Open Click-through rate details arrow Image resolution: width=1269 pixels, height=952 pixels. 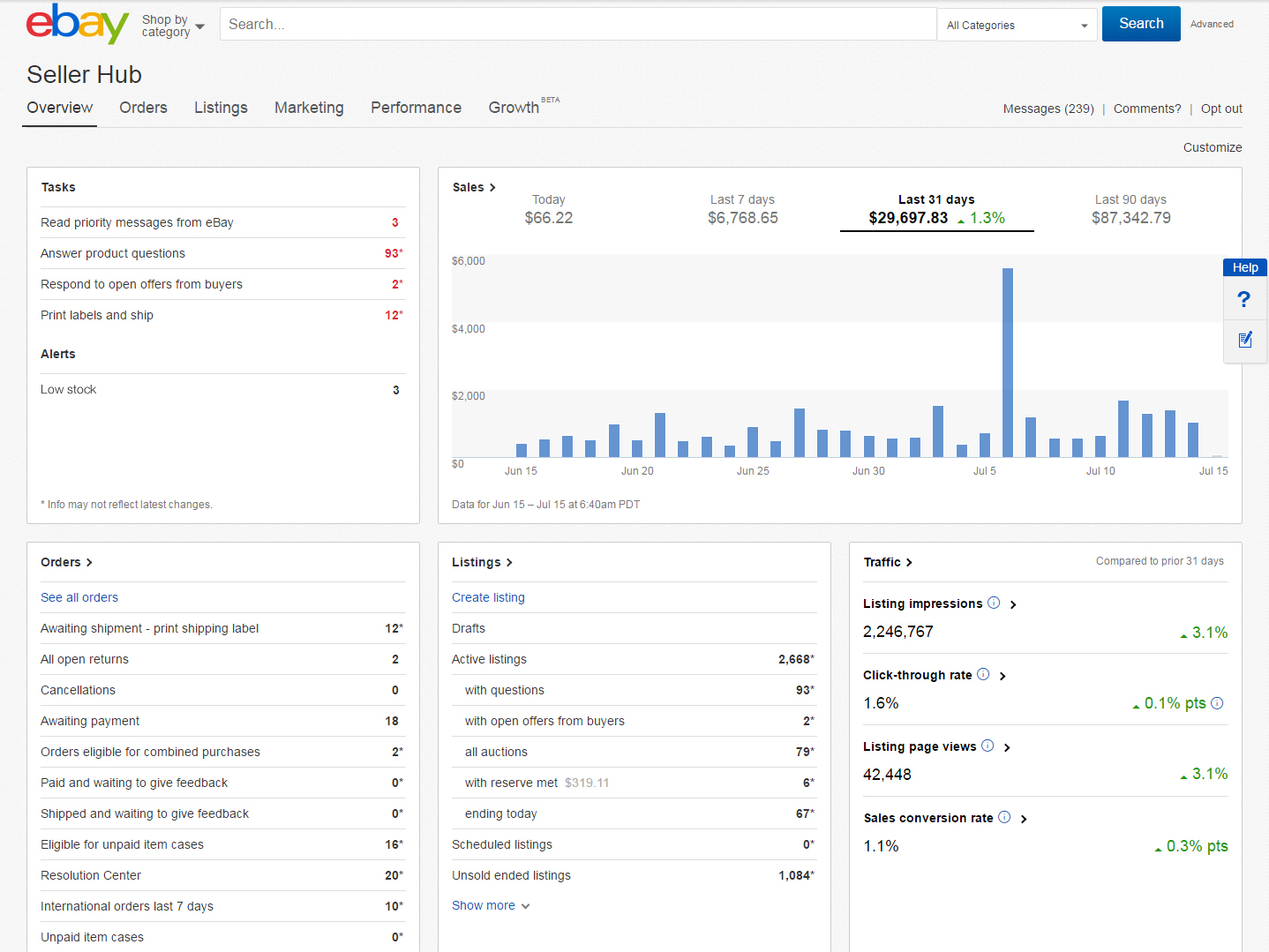(x=1002, y=676)
